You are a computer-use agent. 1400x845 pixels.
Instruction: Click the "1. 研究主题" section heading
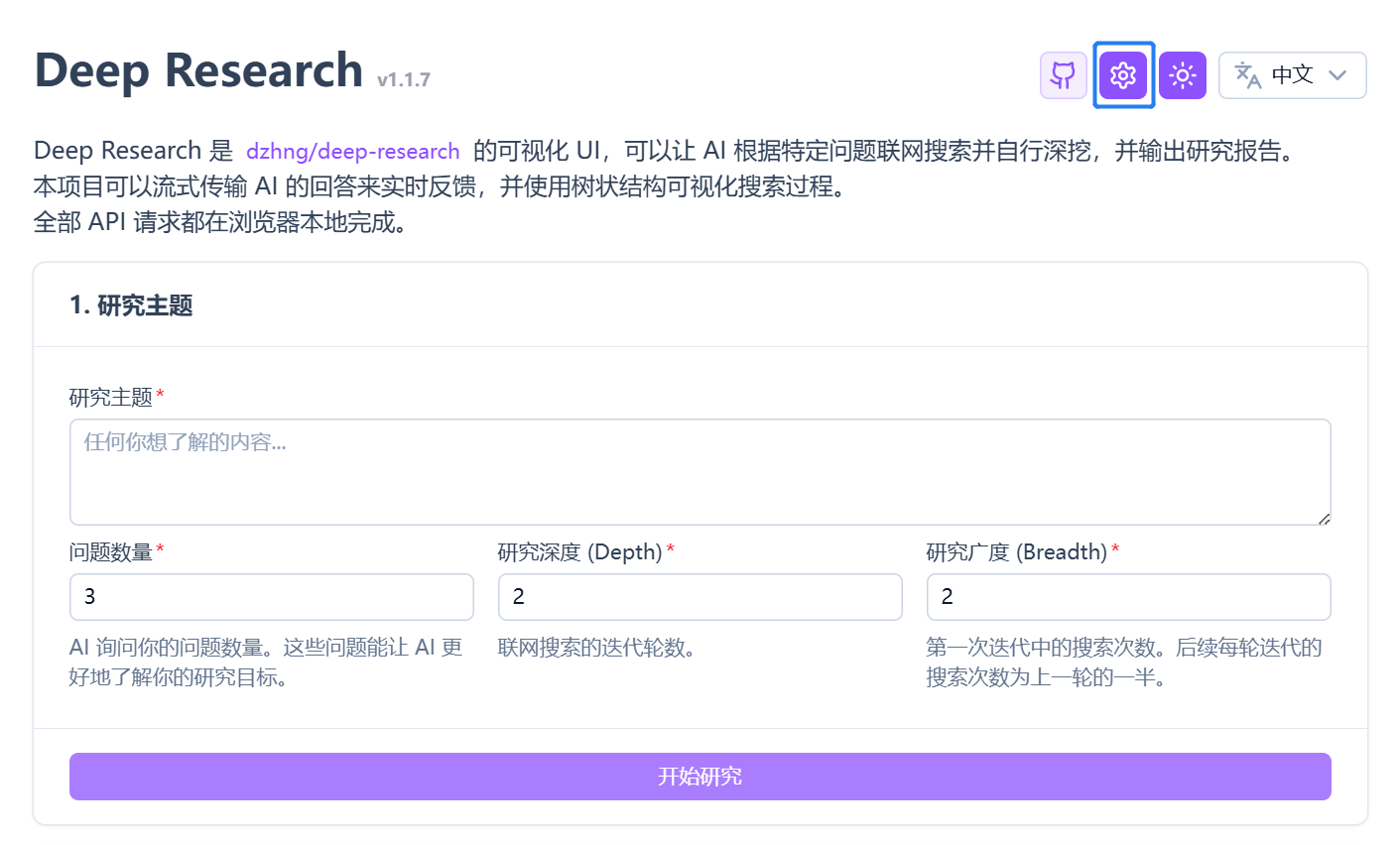(131, 305)
